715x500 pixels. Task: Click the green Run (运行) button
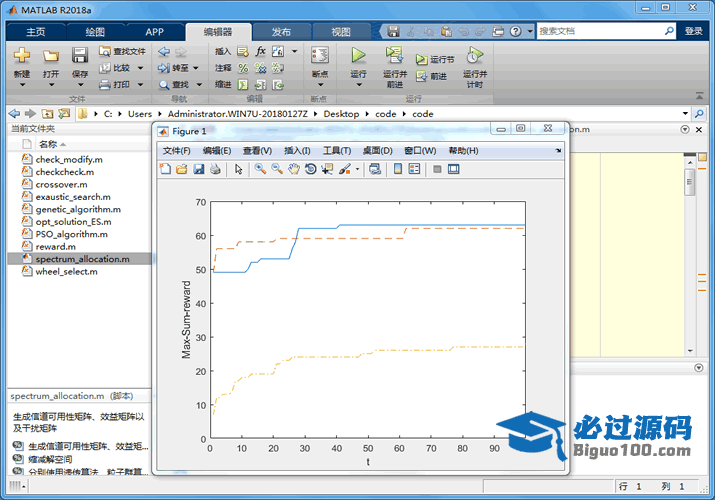[358, 56]
